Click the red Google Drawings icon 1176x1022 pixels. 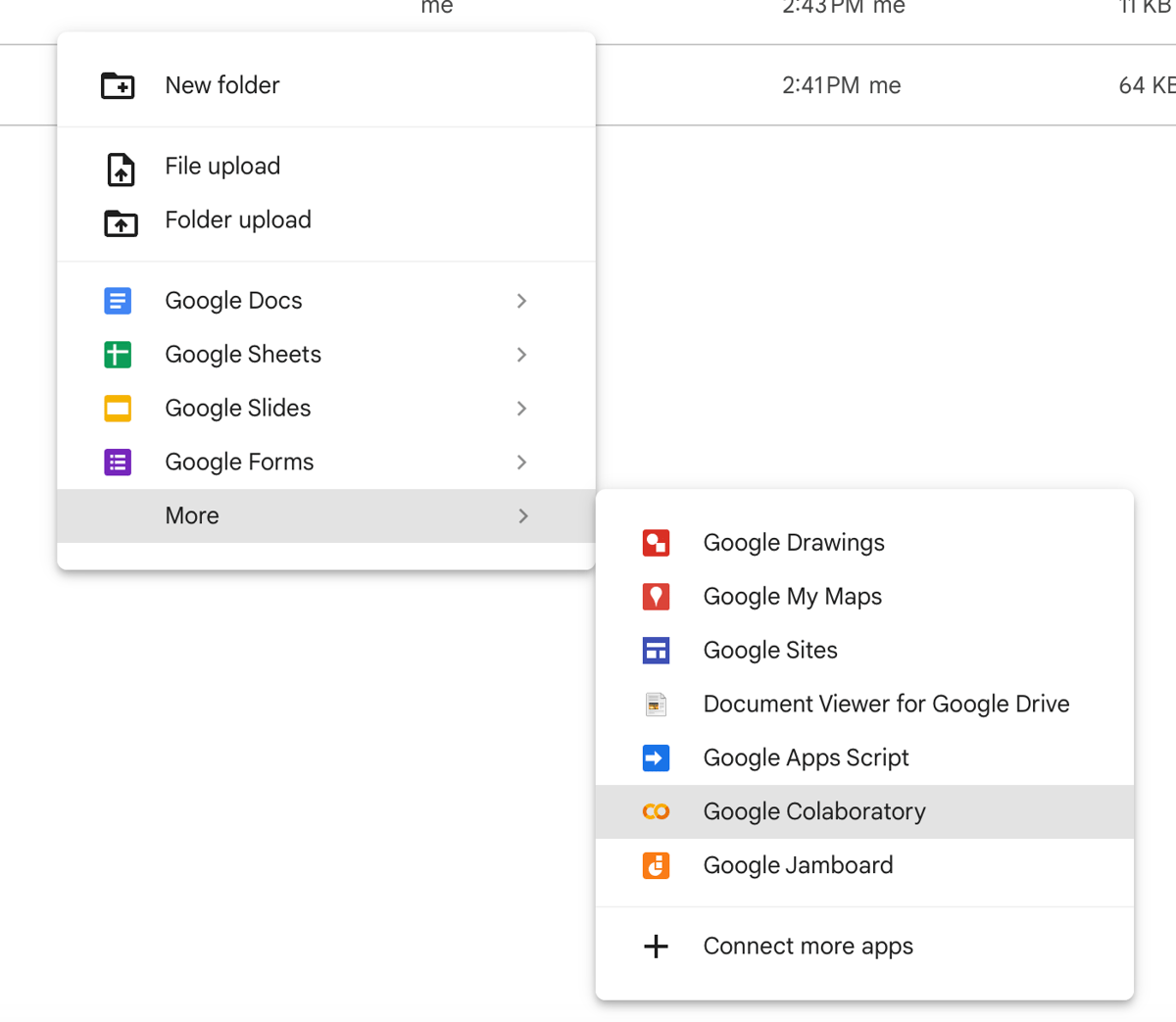coord(656,543)
